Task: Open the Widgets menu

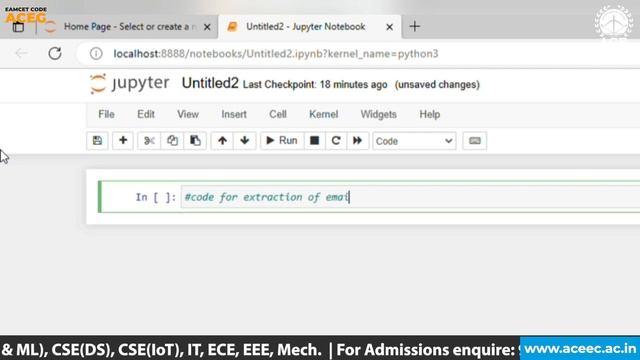Action: point(379,114)
